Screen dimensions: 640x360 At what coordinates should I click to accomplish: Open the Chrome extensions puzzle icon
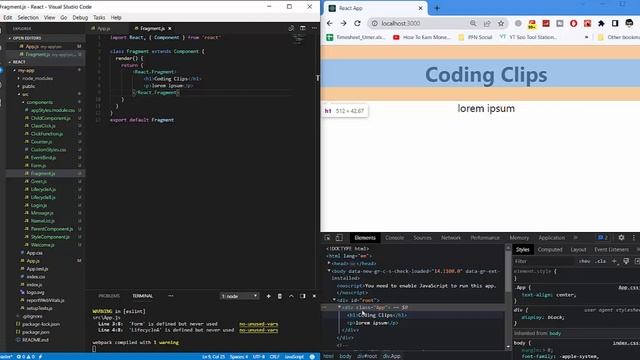tap(601, 23)
